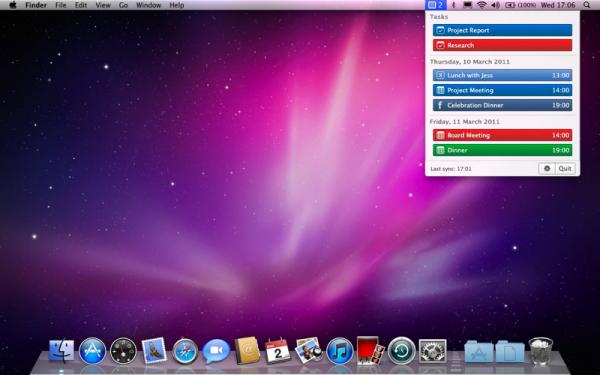This screenshot has height=375, width=600.
Task: Open the Celebration Dinner Facebook event
Action: [502, 105]
